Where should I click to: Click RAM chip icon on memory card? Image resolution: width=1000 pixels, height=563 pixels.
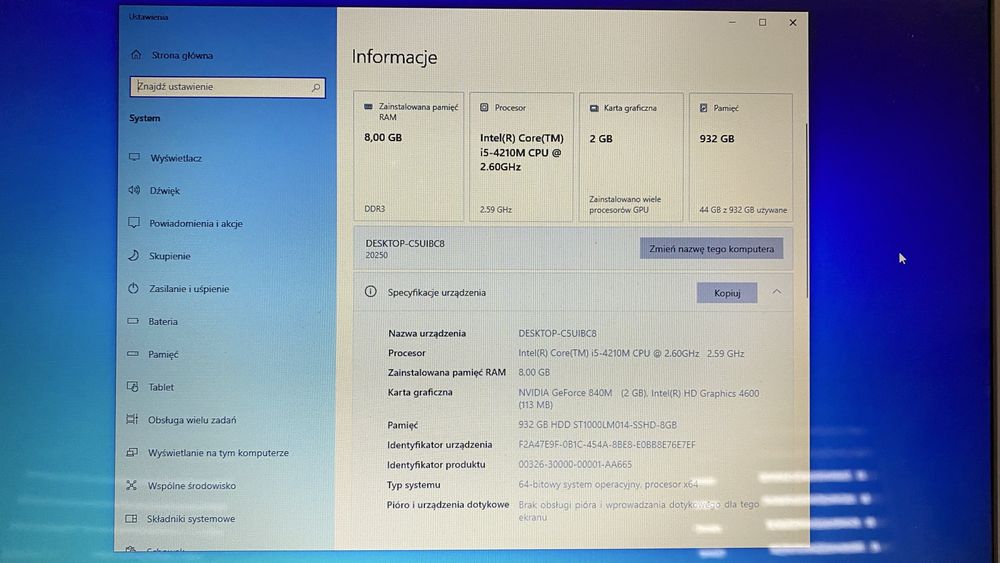(x=368, y=107)
